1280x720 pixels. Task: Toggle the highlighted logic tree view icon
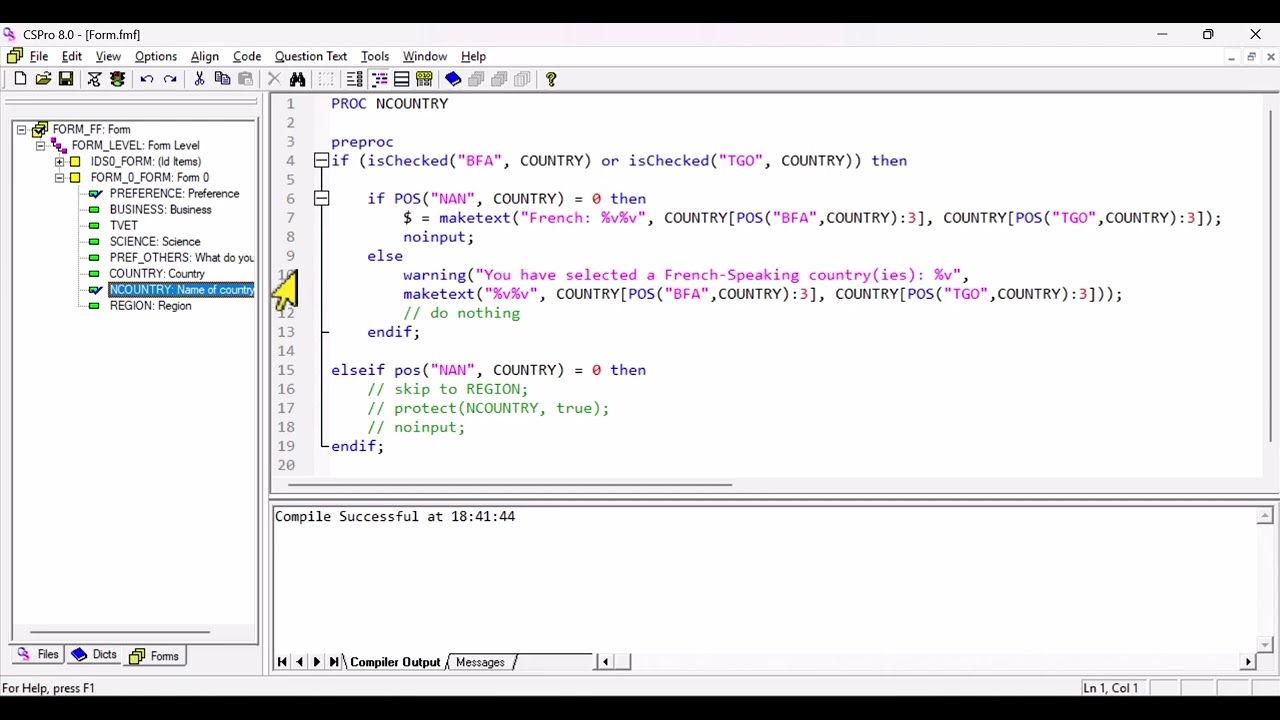pyautogui.click(x=379, y=79)
